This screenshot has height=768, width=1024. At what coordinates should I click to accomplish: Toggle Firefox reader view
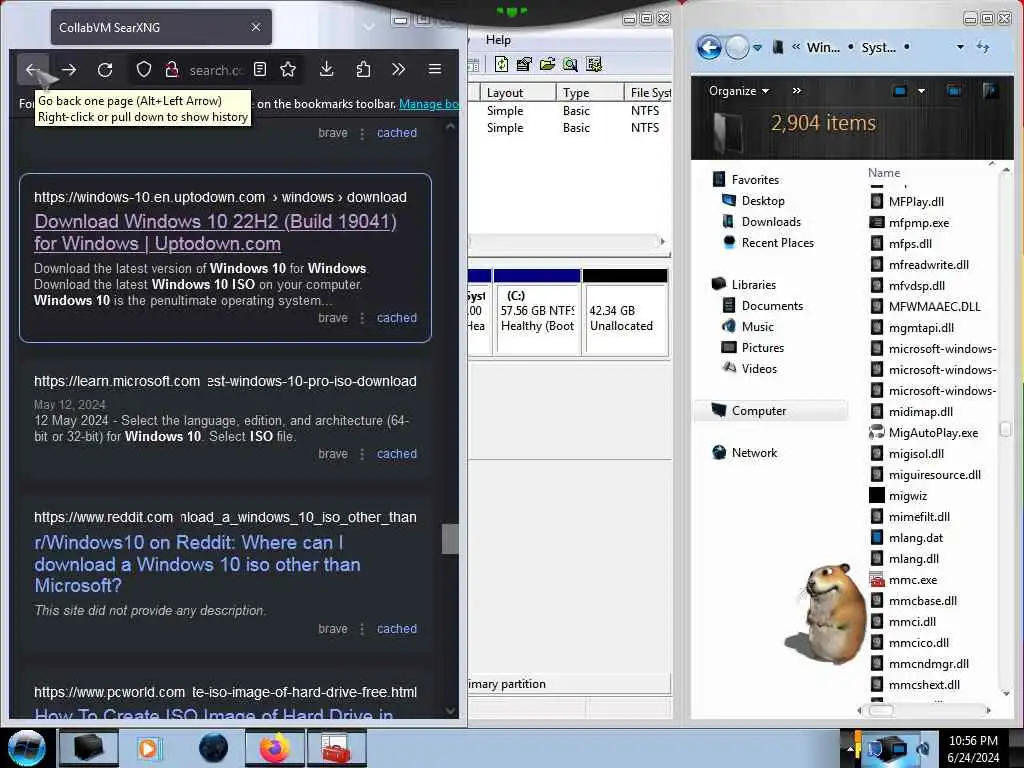[x=260, y=69]
